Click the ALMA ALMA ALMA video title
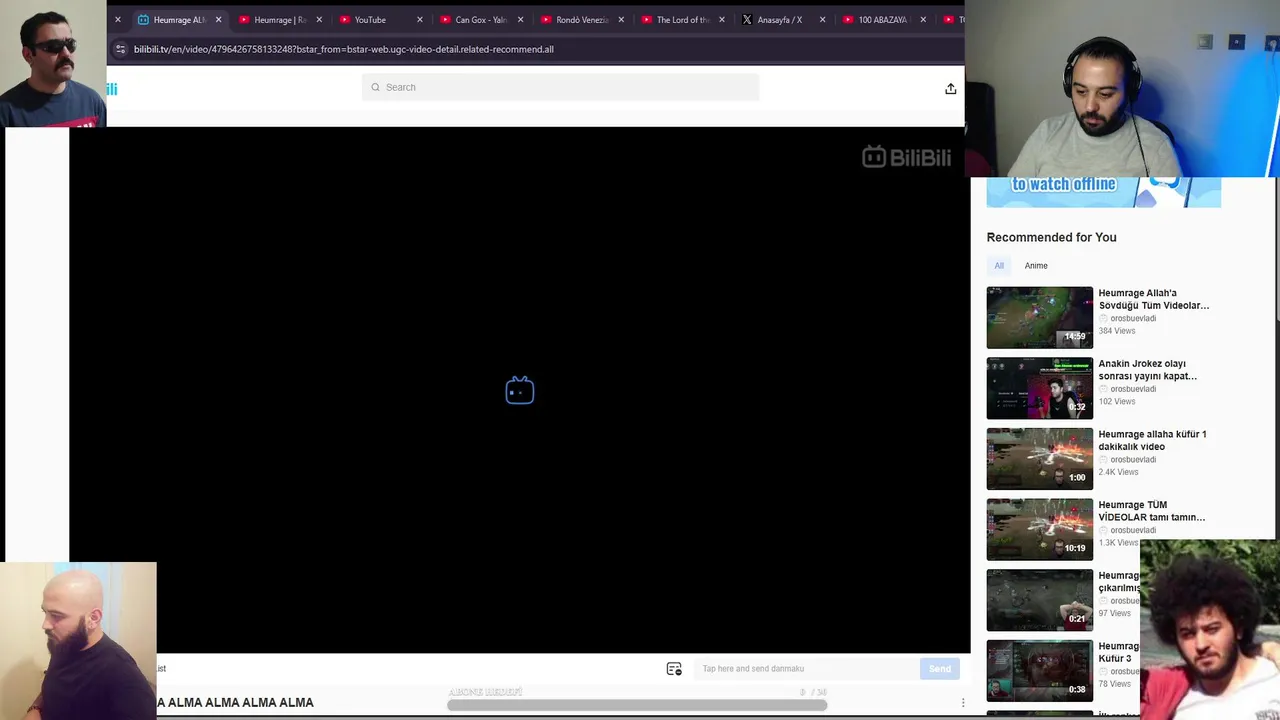Screen dimensions: 1280x720 (235, 703)
